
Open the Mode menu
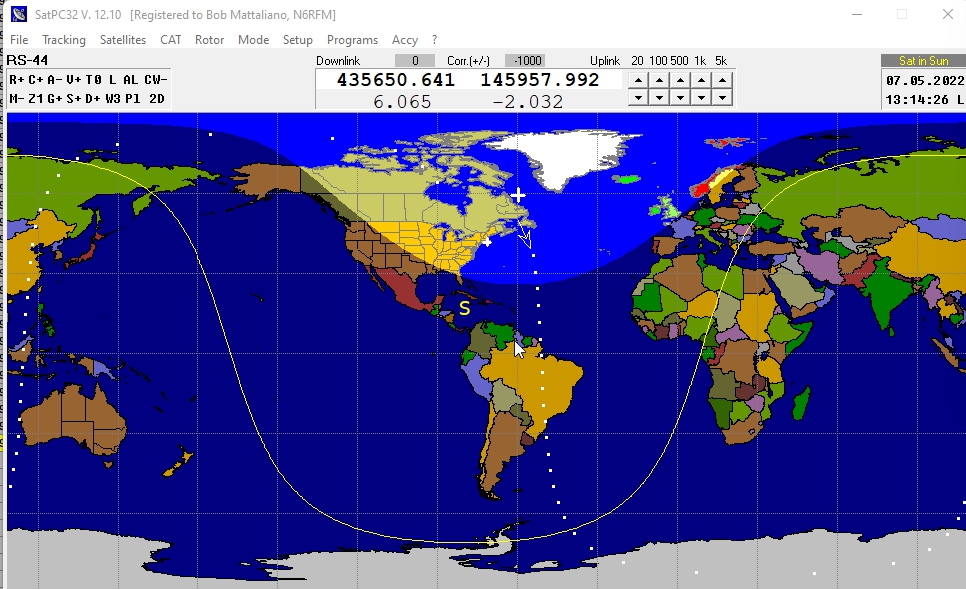point(253,39)
